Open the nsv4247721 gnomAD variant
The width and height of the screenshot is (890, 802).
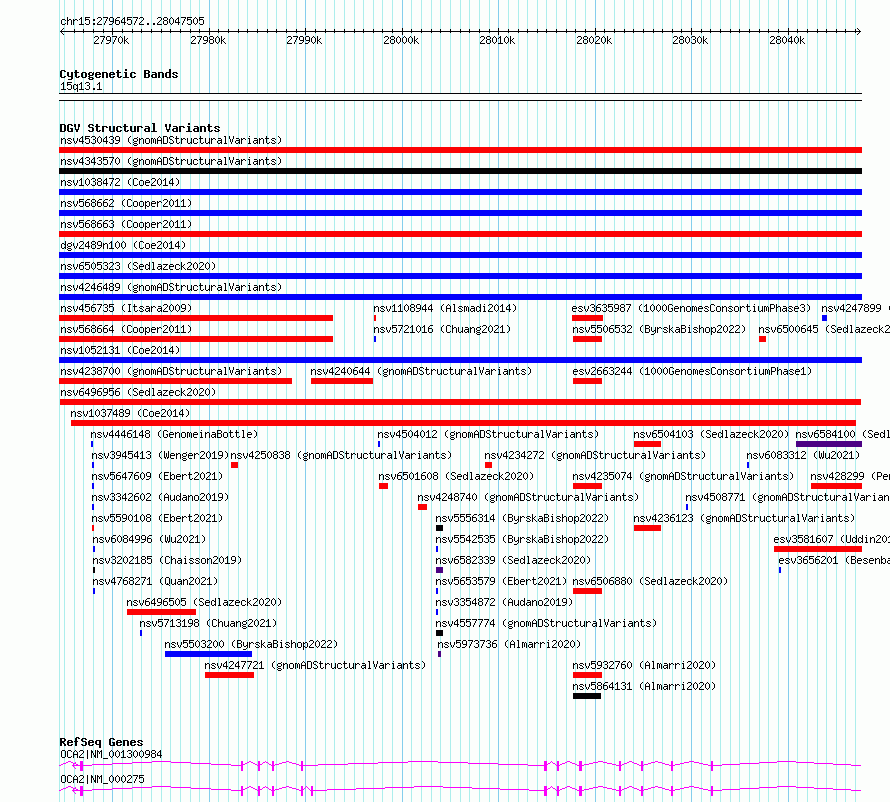tap(315, 665)
